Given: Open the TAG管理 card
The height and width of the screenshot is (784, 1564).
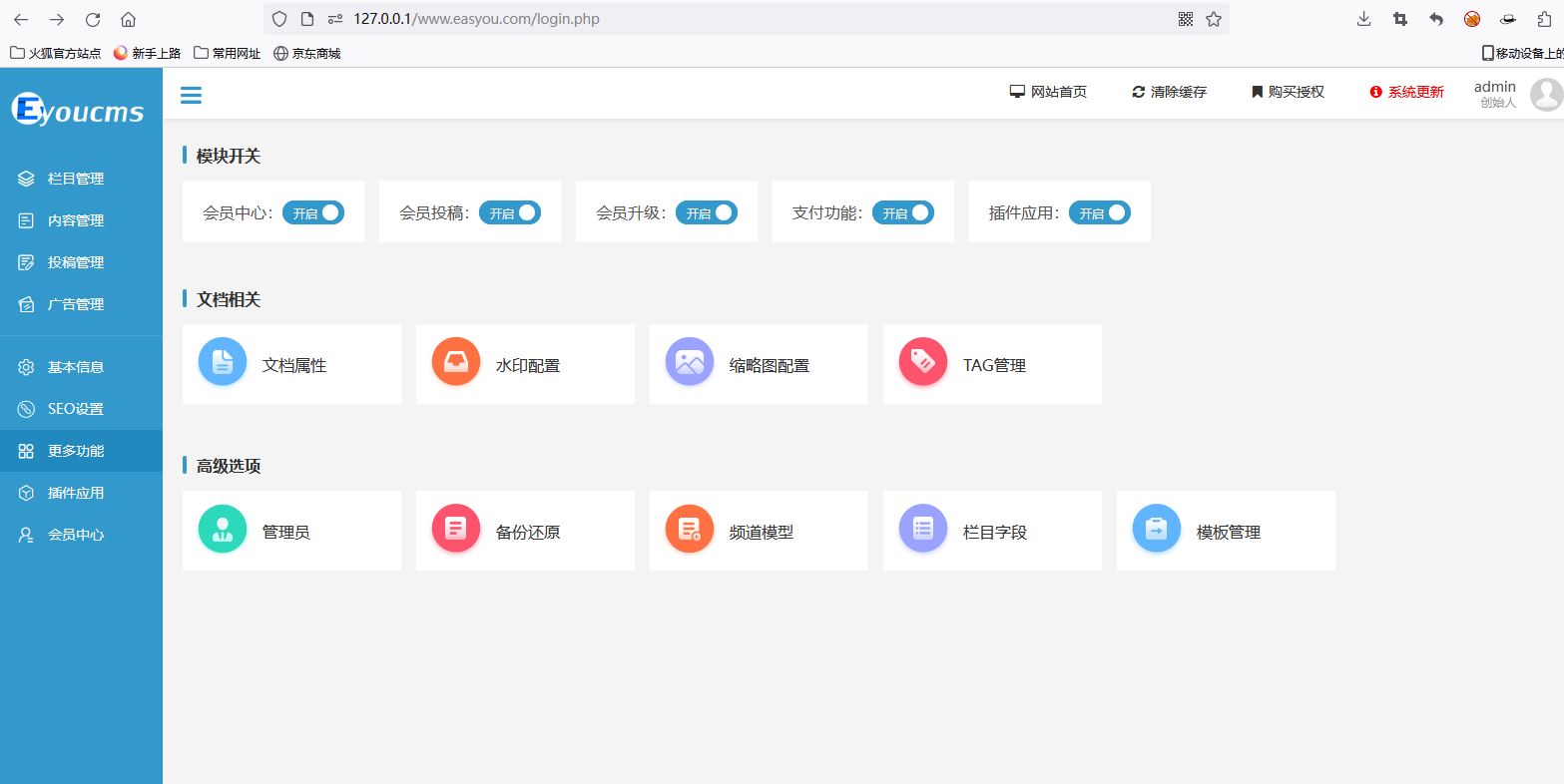Looking at the screenshot, I should (992, 364).
